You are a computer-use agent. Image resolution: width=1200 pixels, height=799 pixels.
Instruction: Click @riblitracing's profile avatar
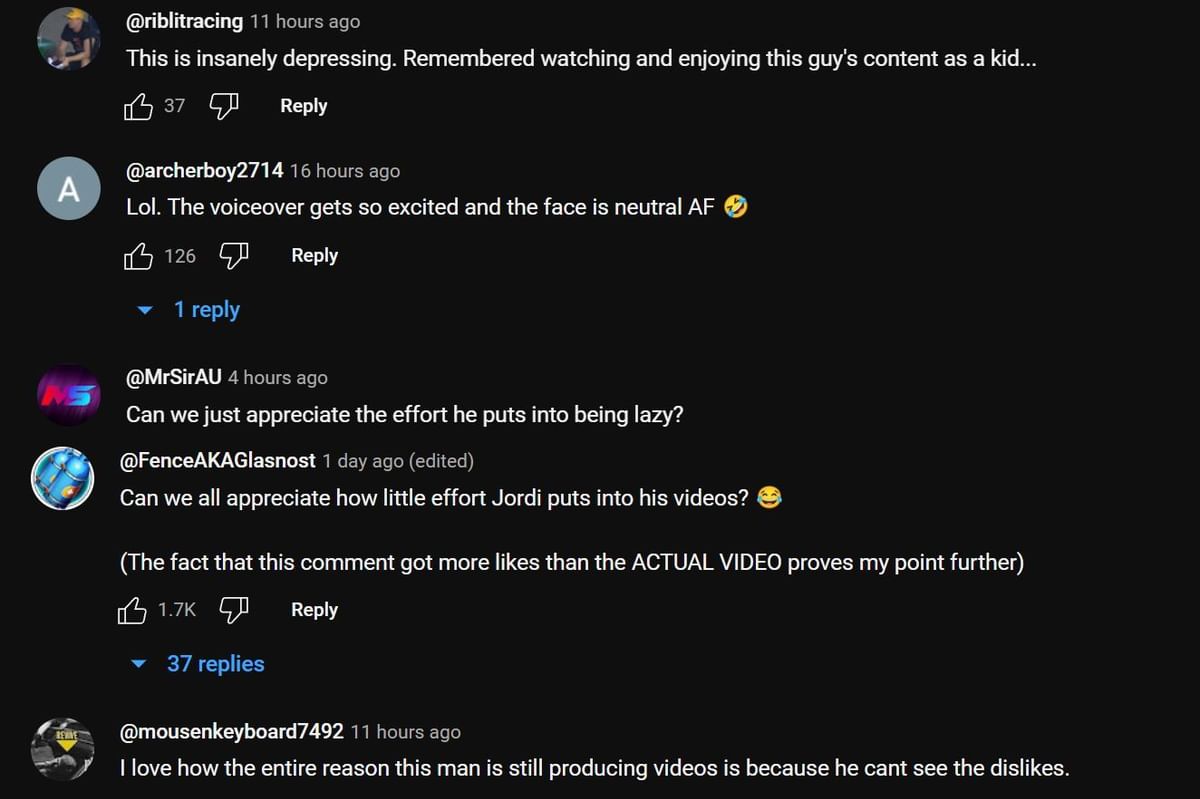tap(68, 38)
